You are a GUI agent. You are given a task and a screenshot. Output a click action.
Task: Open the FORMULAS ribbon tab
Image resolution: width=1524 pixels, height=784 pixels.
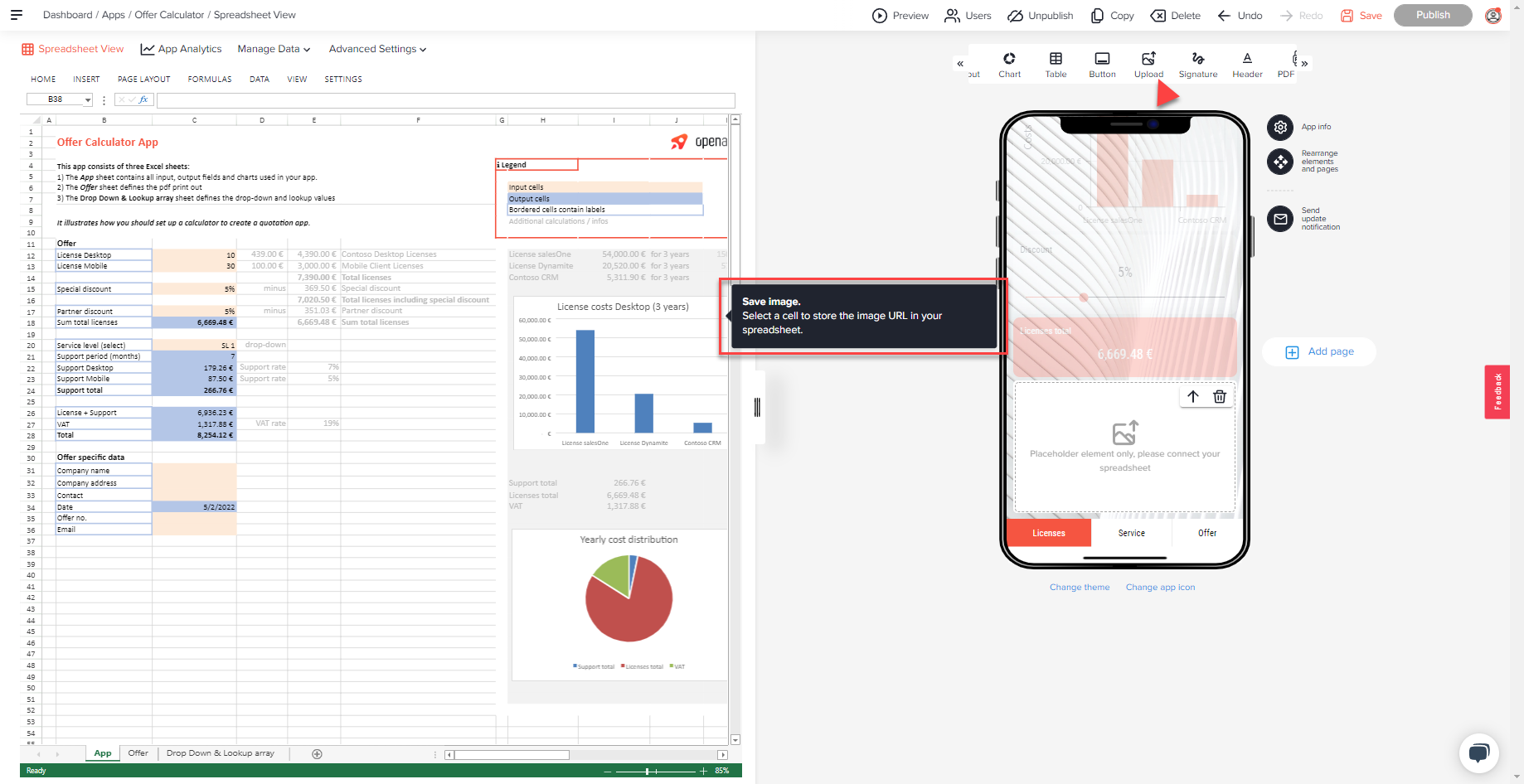210,80
